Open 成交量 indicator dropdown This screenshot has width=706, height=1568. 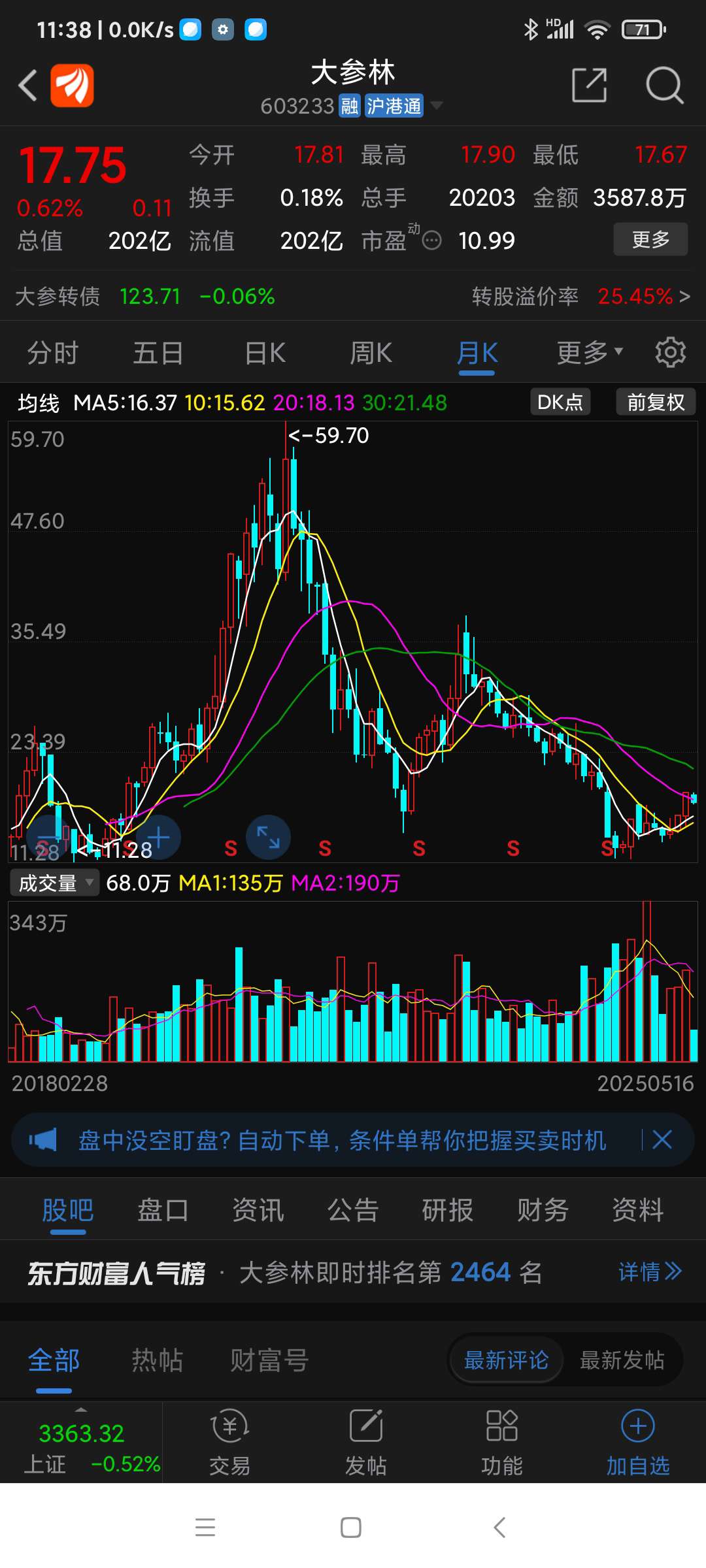coord(54,883)
